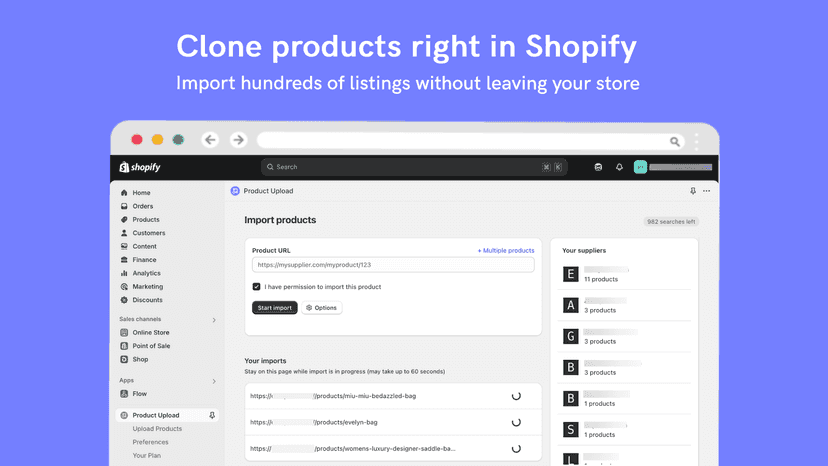828x466 pixels.
Task: Click loading spinner for saddle-bag import
Action: tap(516, 449)
